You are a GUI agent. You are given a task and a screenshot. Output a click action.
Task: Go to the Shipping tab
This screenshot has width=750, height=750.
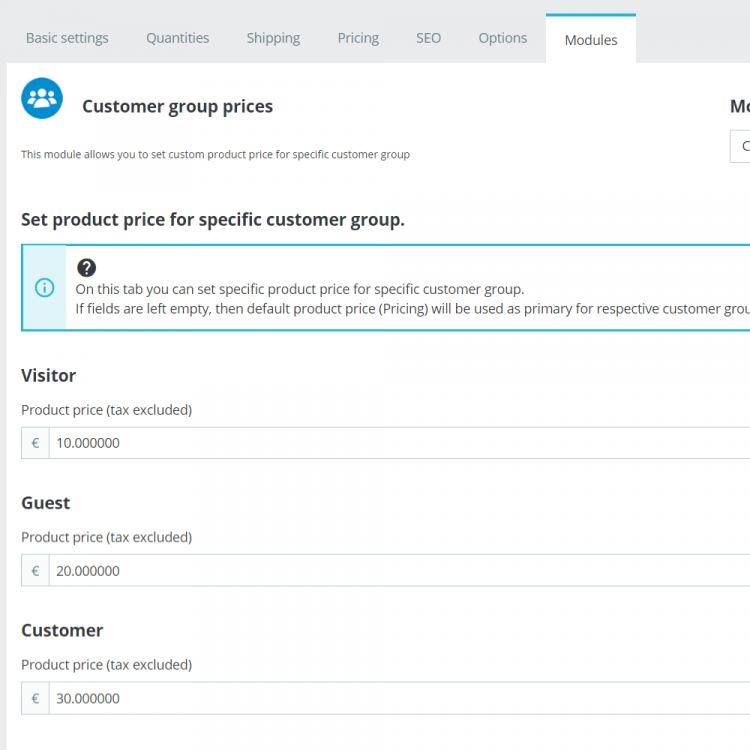pos(273,38)
